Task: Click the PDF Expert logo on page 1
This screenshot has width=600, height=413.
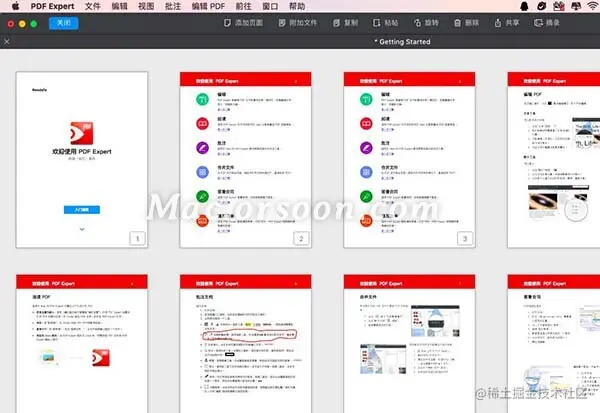Action: point(82,133)
